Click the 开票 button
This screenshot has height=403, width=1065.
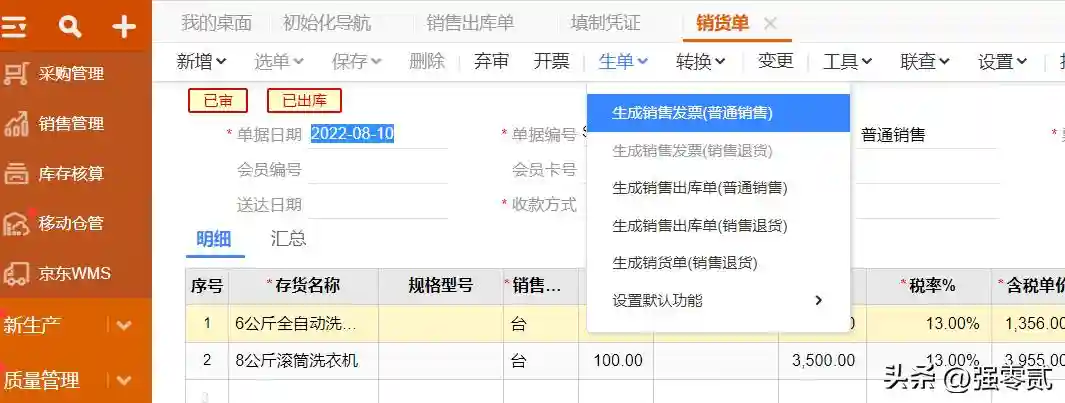tap(551, 62)
